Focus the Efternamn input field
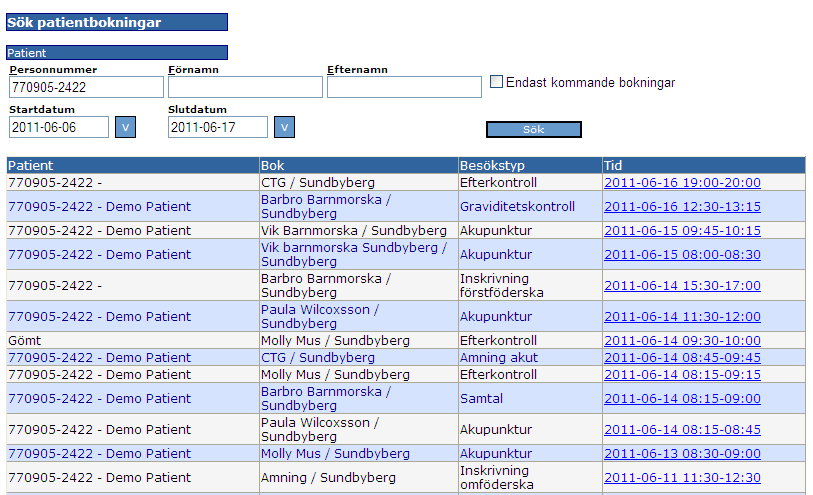Image resolution: width=813 pixels, height=495 pixels. [404, 87]
